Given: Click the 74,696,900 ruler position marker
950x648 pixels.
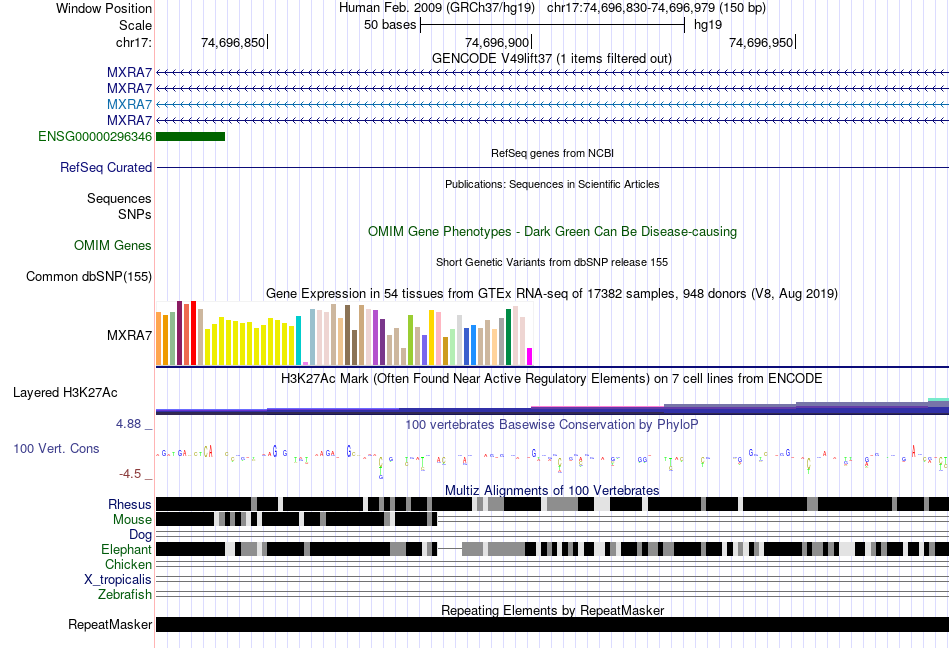Looking at the screenshot, I should 497,42.
